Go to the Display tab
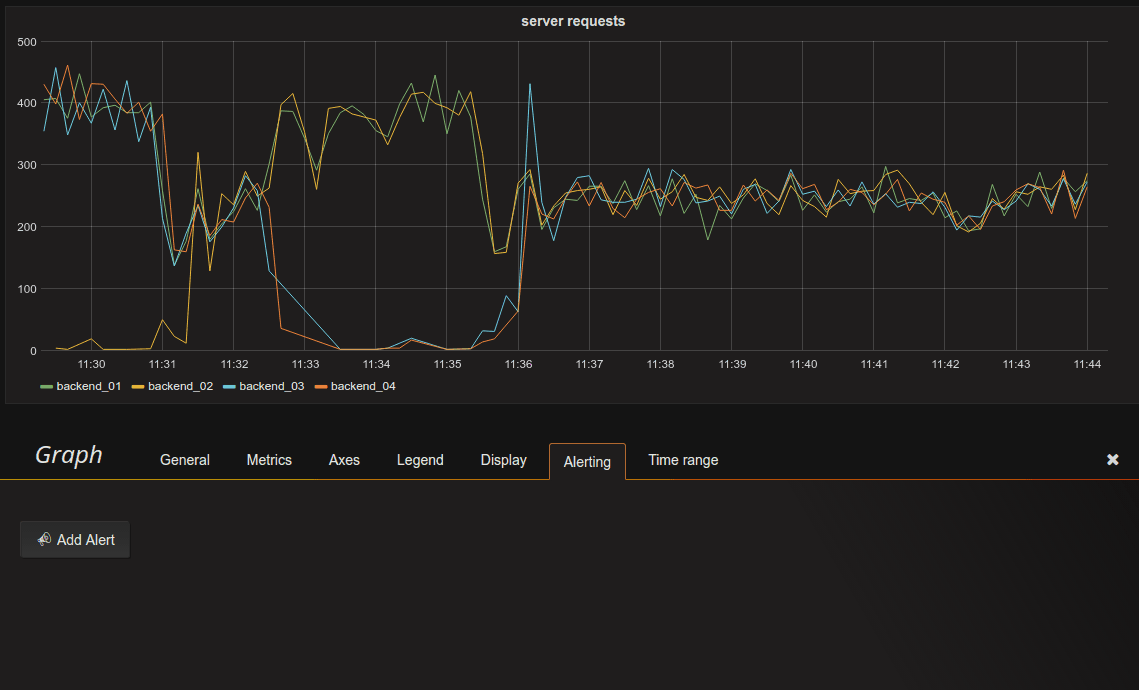 click(x=503, y=460)
